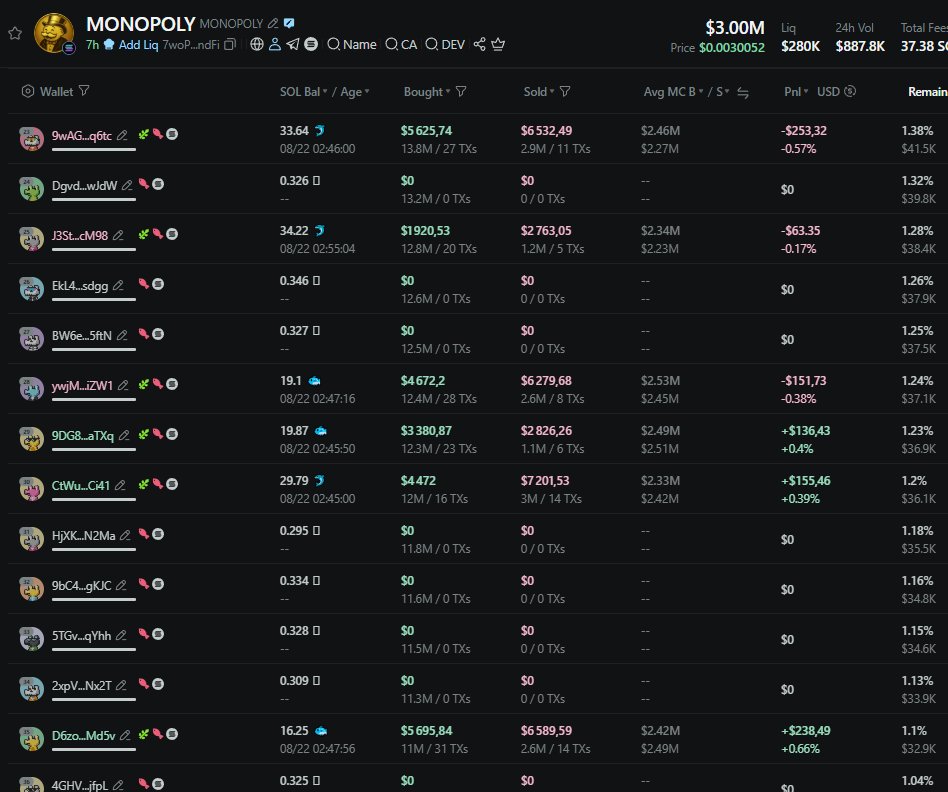
Task: Click the fish icon beside 19.1 SOL balance
Action: [x=314, y=381]
